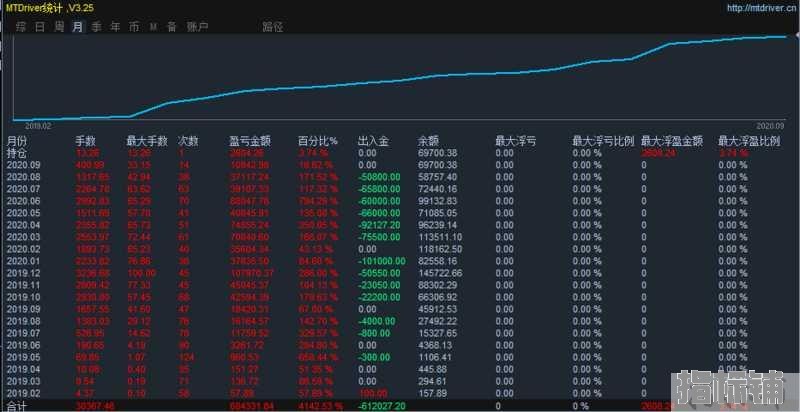Sort by the 盈亏金额 column header
This screenshot has width=800, height=412.
(x=249, y=141)
